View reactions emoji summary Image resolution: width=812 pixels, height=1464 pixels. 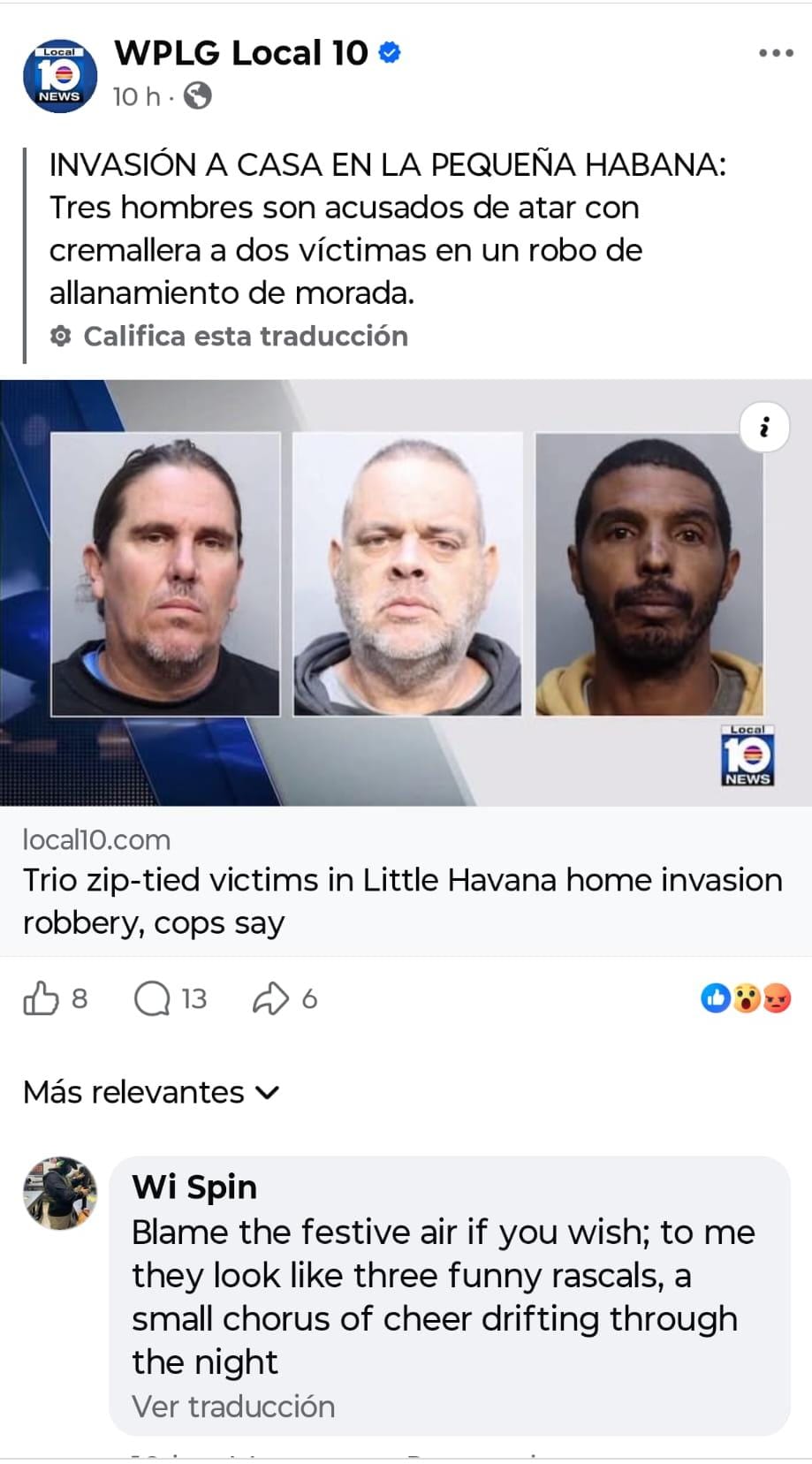point(746,998)
